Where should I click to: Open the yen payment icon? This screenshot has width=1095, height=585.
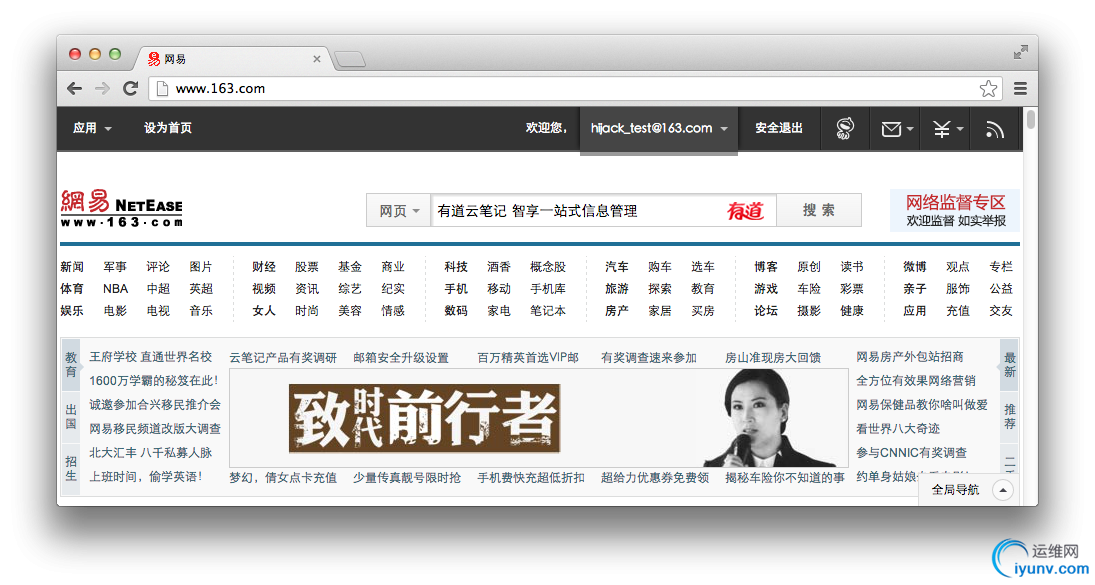click(942, 128)
